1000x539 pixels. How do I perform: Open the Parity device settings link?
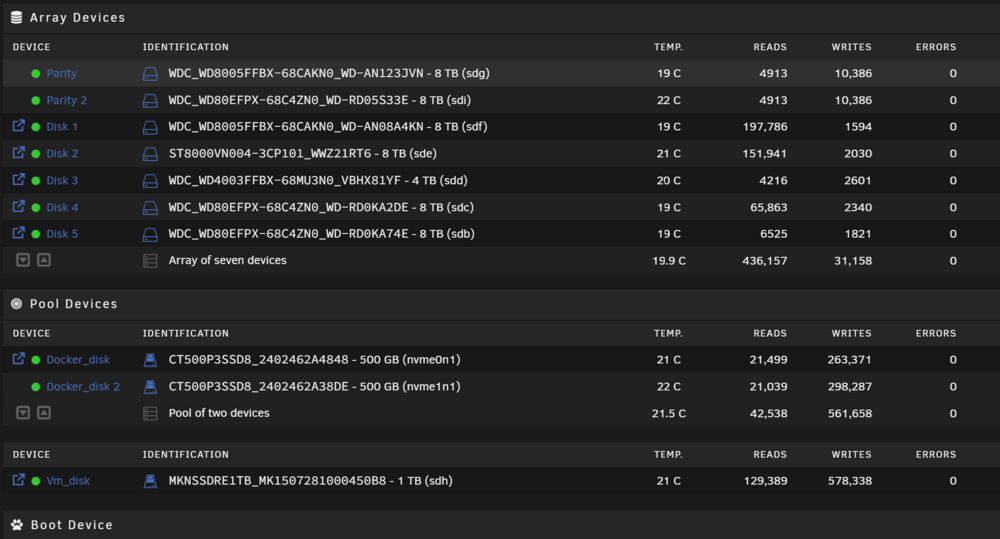point(61,73)
